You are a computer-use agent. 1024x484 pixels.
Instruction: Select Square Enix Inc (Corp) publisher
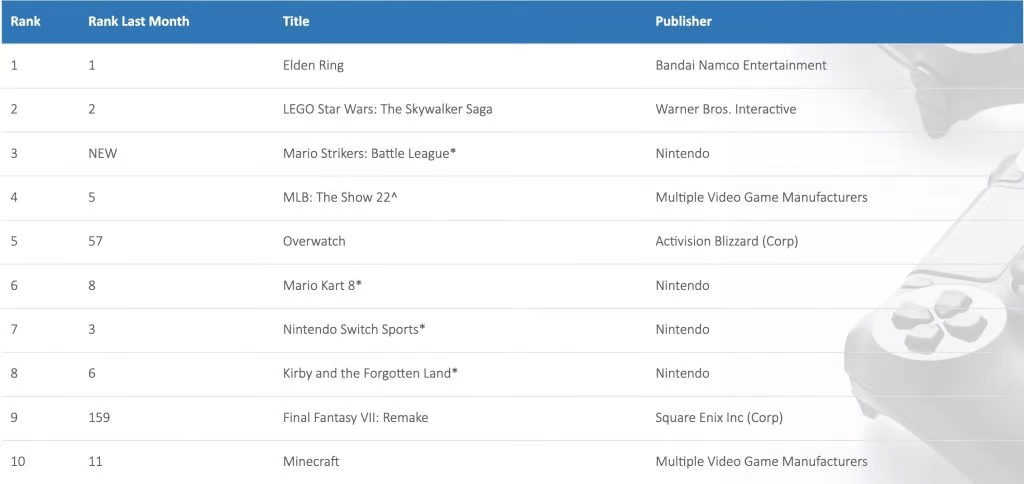point(719,417)
